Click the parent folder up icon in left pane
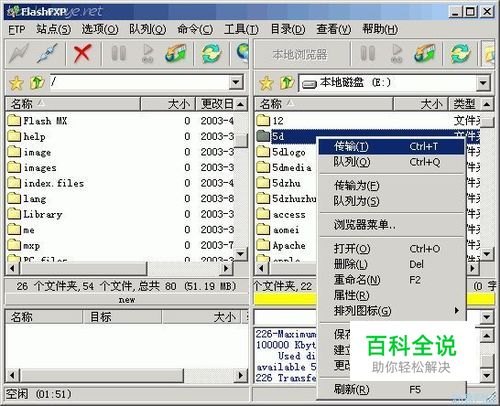The image size is (500, 406). tap(37, 82)
